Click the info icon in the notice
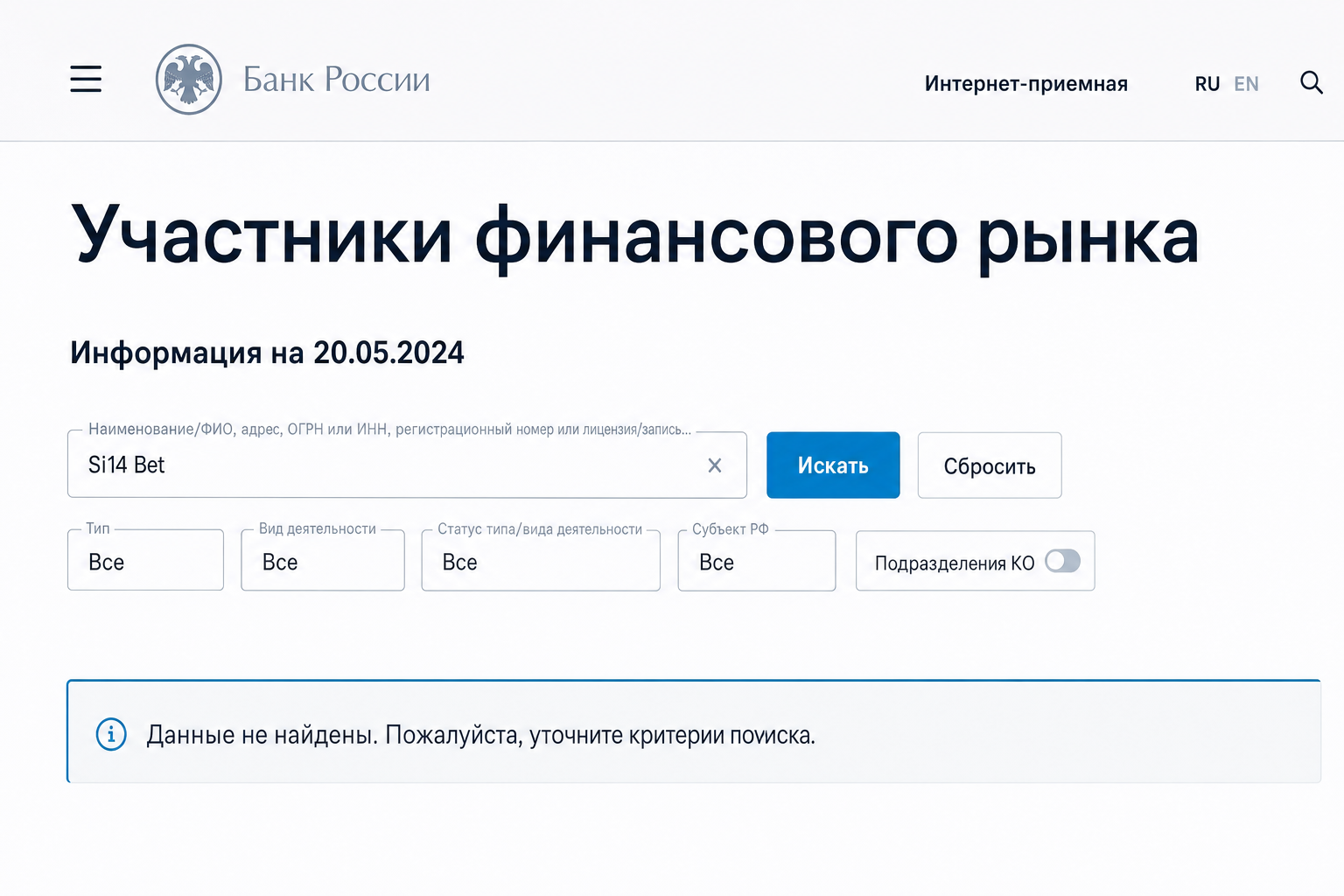Image resolution: width=1344 pixels, height=896 pixels. (x=111, y=734)
